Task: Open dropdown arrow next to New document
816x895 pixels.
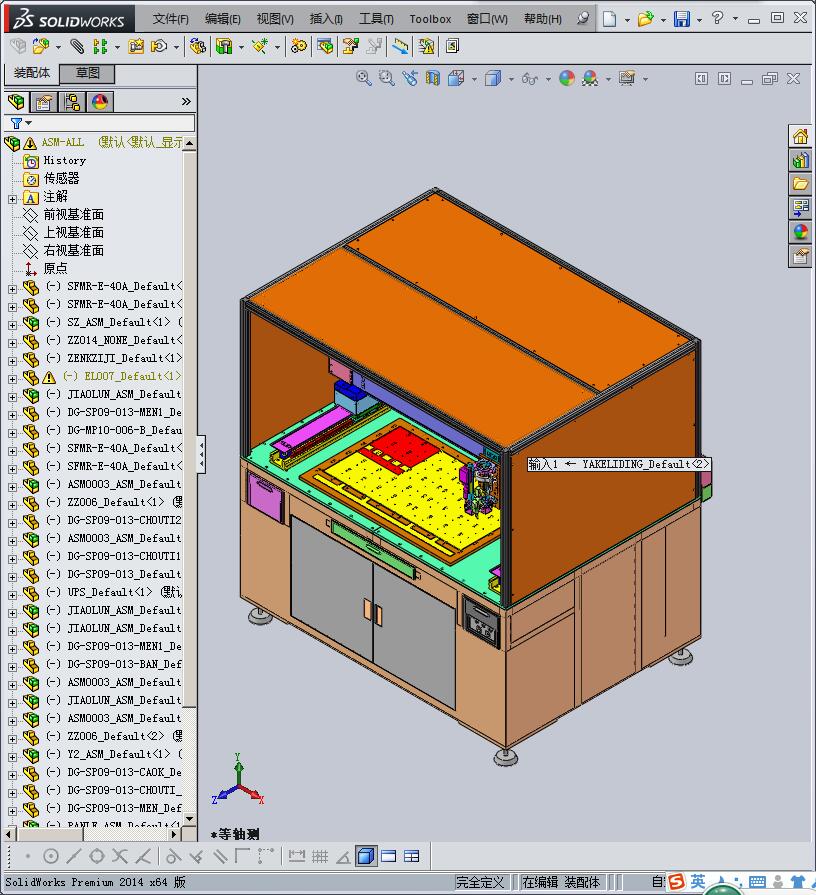Action: click(627, 20)
